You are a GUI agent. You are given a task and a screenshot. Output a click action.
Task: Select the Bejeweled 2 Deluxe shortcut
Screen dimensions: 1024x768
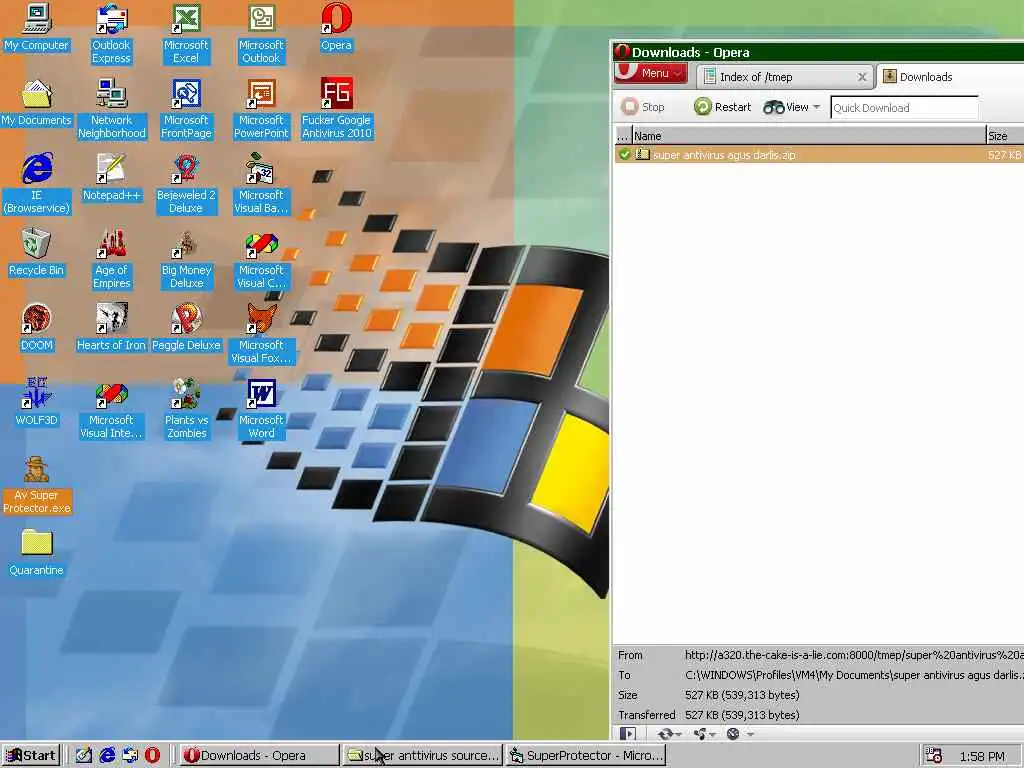click(x=186, y=184)
